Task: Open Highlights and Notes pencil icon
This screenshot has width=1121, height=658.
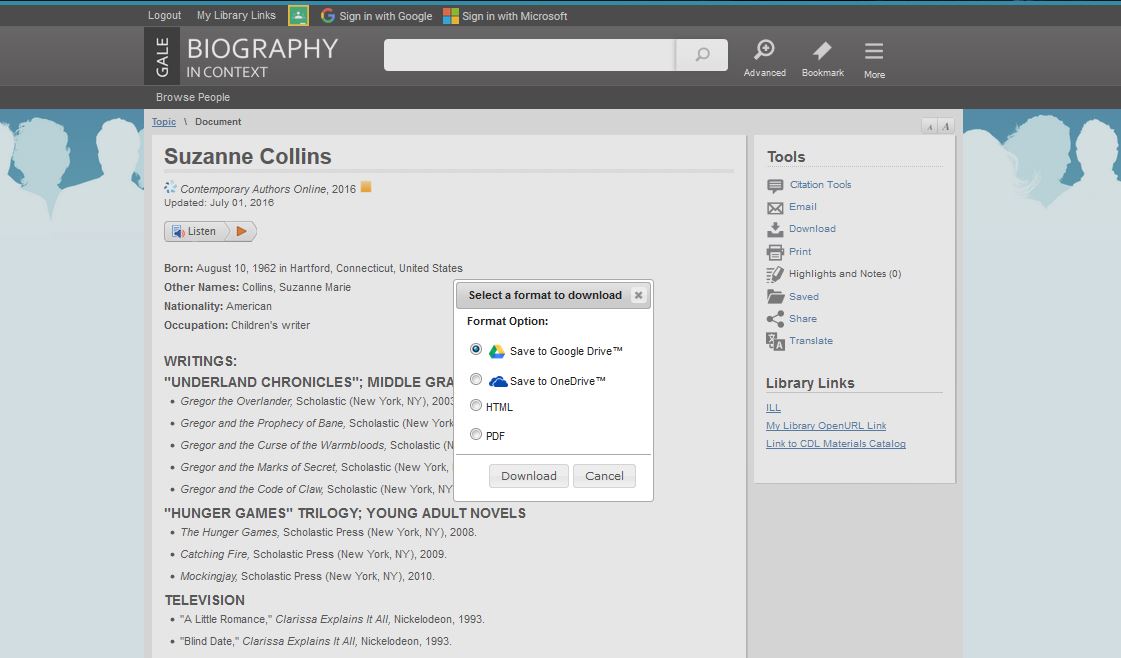Action: 775,275
